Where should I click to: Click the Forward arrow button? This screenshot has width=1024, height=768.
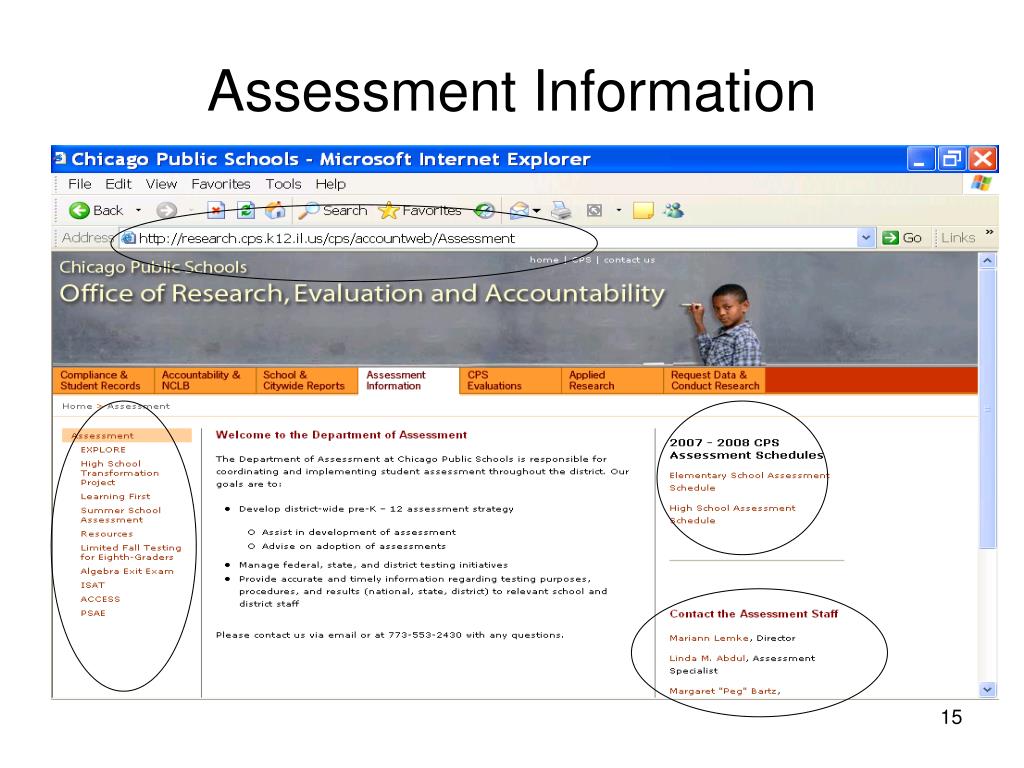pyautogui.click(x=167, y=210)
